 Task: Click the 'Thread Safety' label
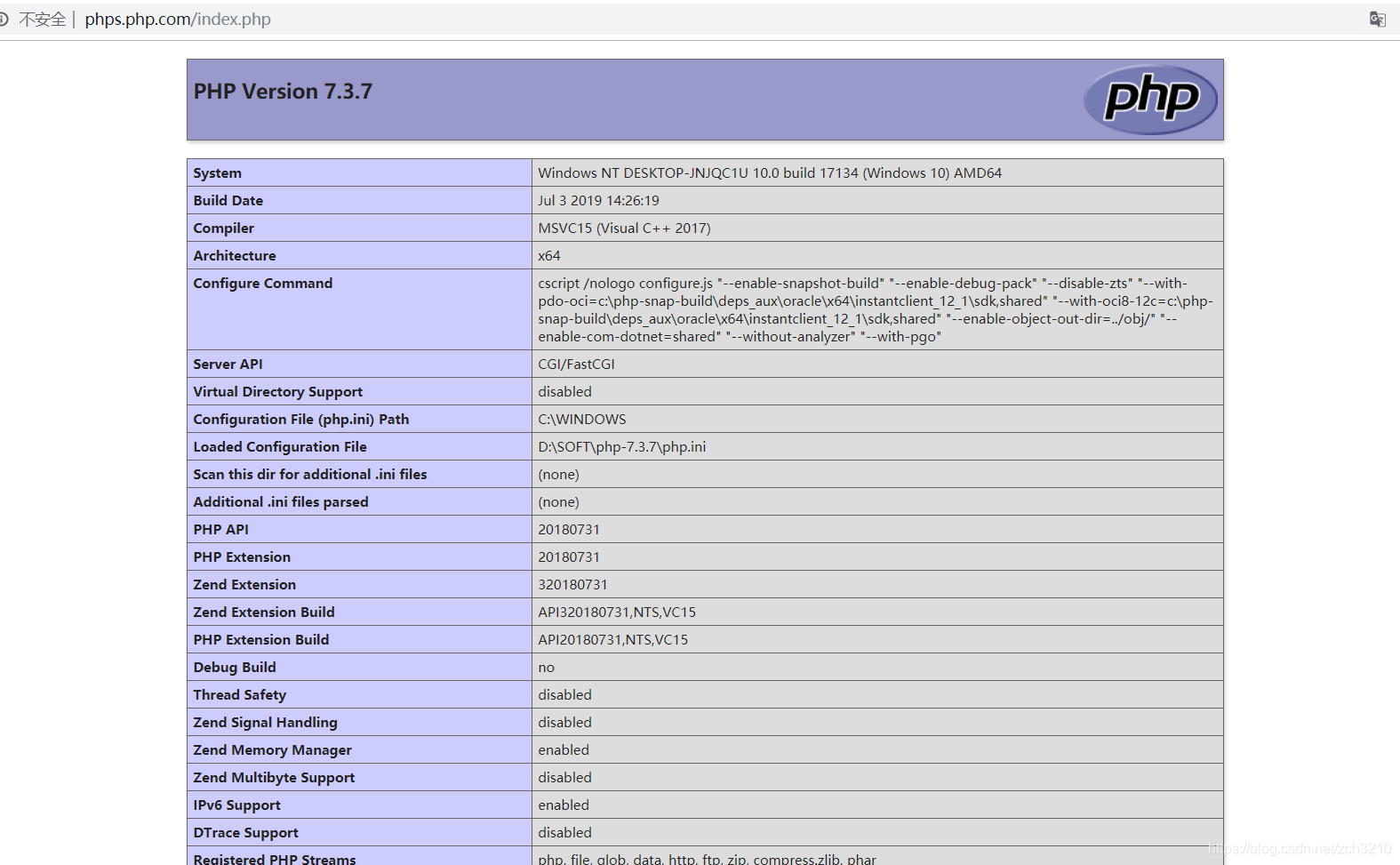coord(240,694)
